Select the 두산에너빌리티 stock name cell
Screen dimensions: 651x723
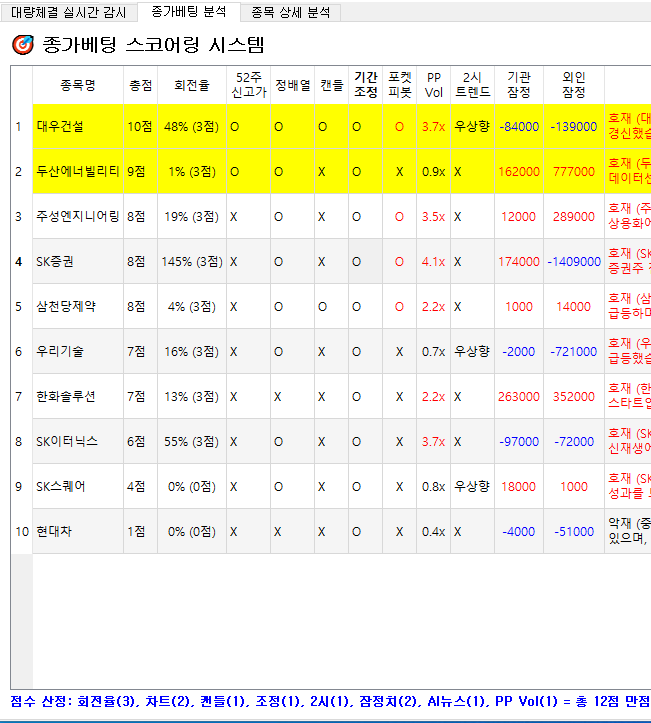[78, 172]
